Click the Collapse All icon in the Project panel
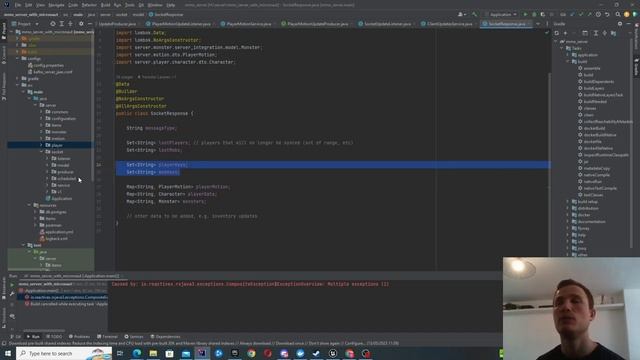The width and height of the screenshot is (640, 360). click(x=70, y=24)
